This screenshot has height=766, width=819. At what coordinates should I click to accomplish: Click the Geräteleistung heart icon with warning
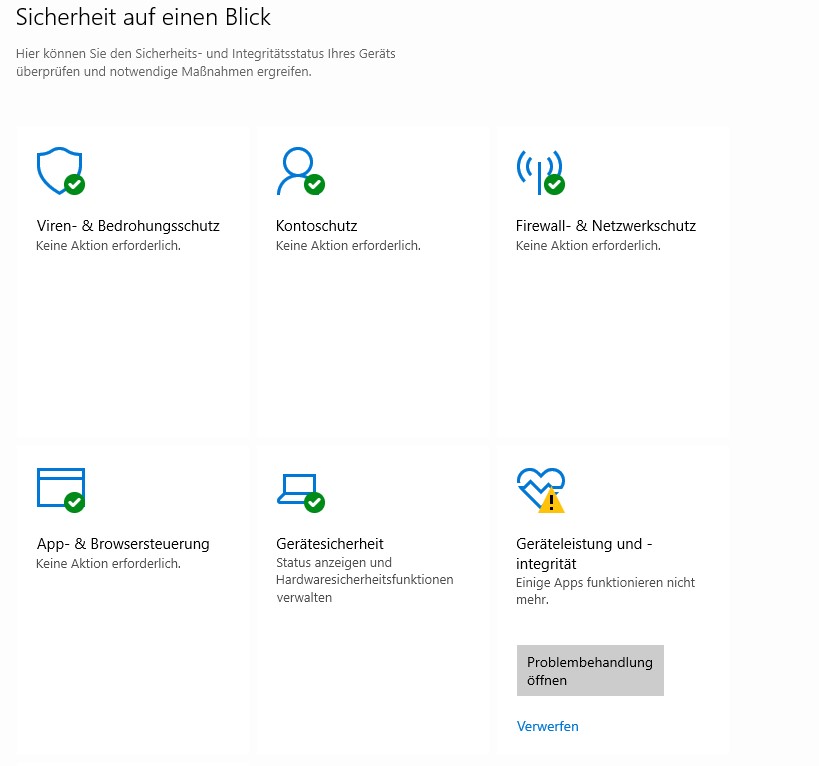pyautogui.click(x=541, y=490)
